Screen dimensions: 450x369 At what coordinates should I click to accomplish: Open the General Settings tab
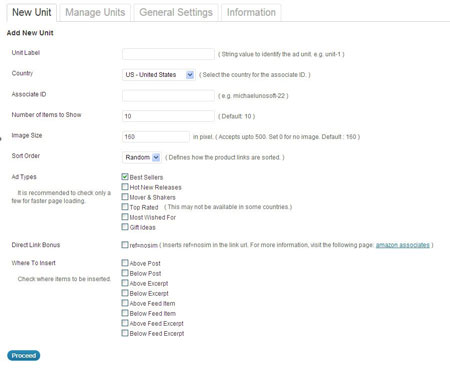tap(176, 13)
